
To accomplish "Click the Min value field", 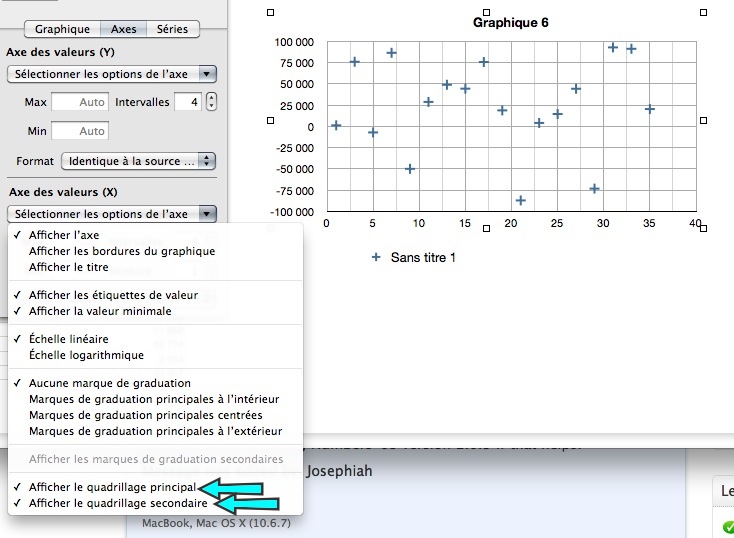I will click(x=80, y=131).
